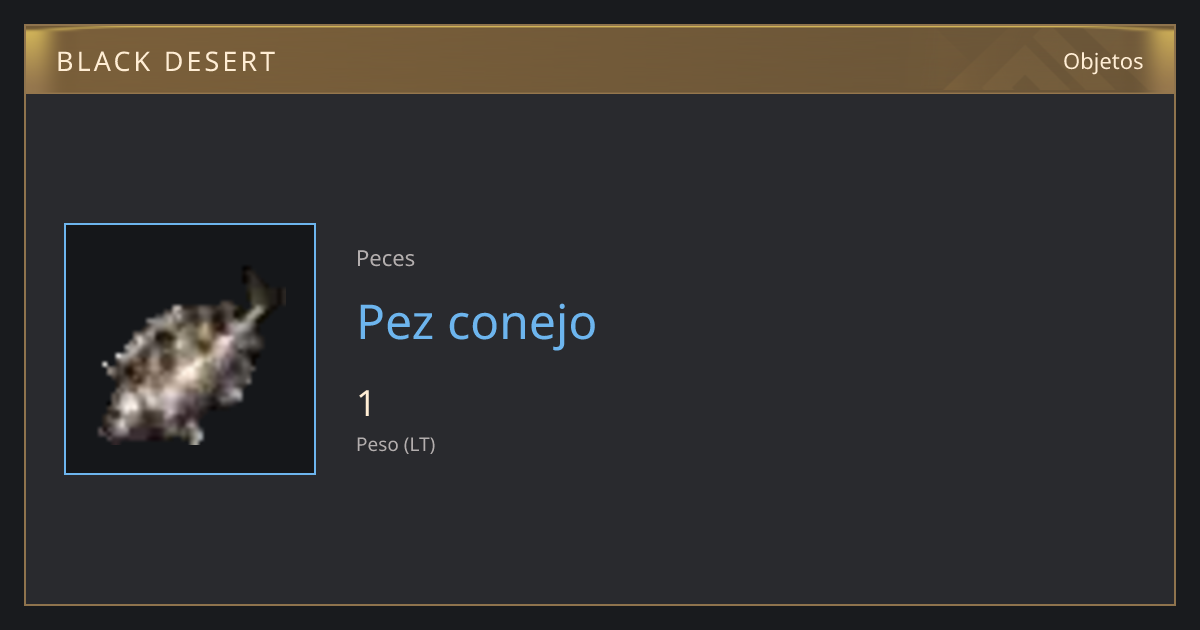The height and width of the screenshot is (630, 1200).
Task: Open the BLACK DESERT header title
Action: coord(166,62)
